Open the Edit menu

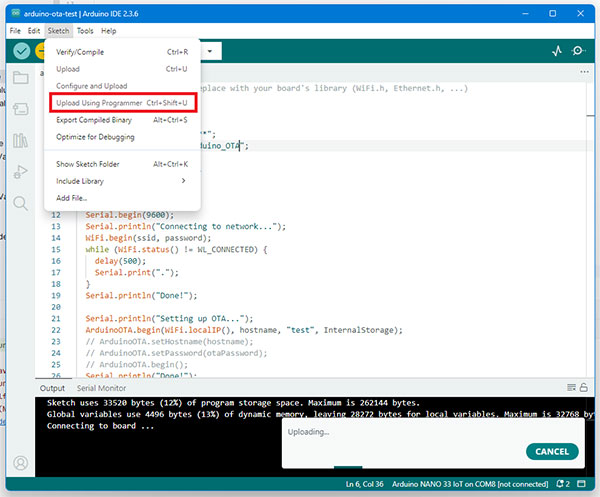click(x=34, y=31)
